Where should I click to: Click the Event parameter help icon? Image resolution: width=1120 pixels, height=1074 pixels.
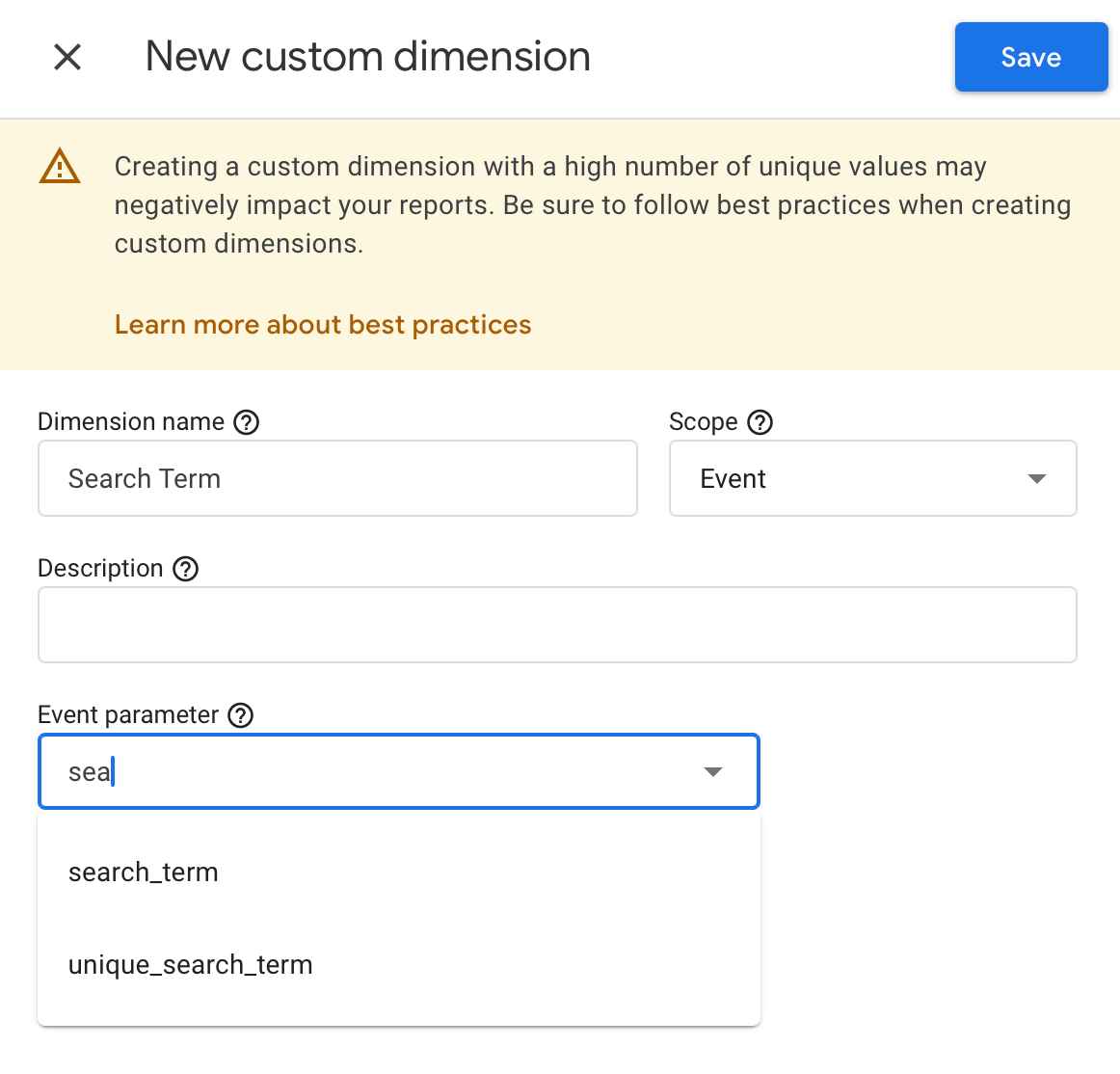click(x=241, y=715)
